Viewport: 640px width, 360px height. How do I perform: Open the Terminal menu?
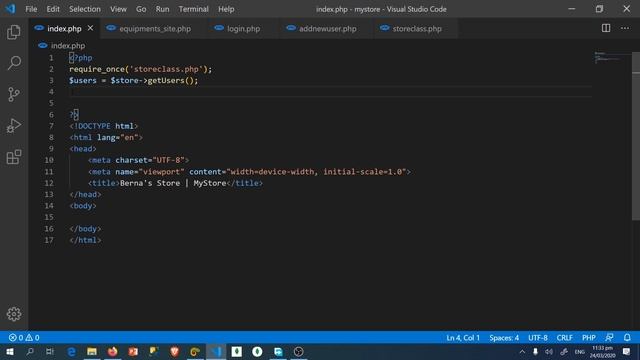(x=193, y=9)
